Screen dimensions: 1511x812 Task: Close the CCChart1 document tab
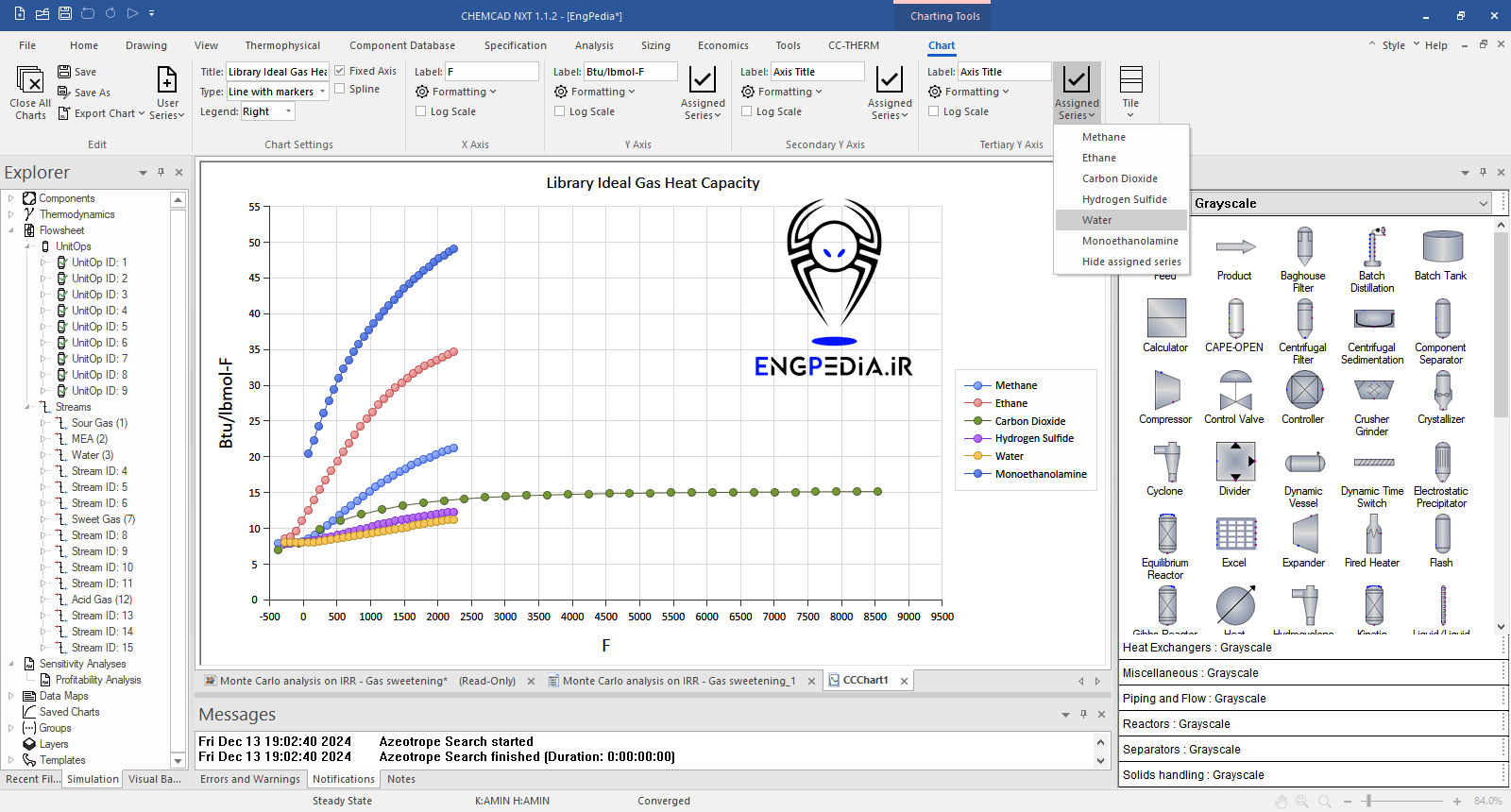pos(904,681)
